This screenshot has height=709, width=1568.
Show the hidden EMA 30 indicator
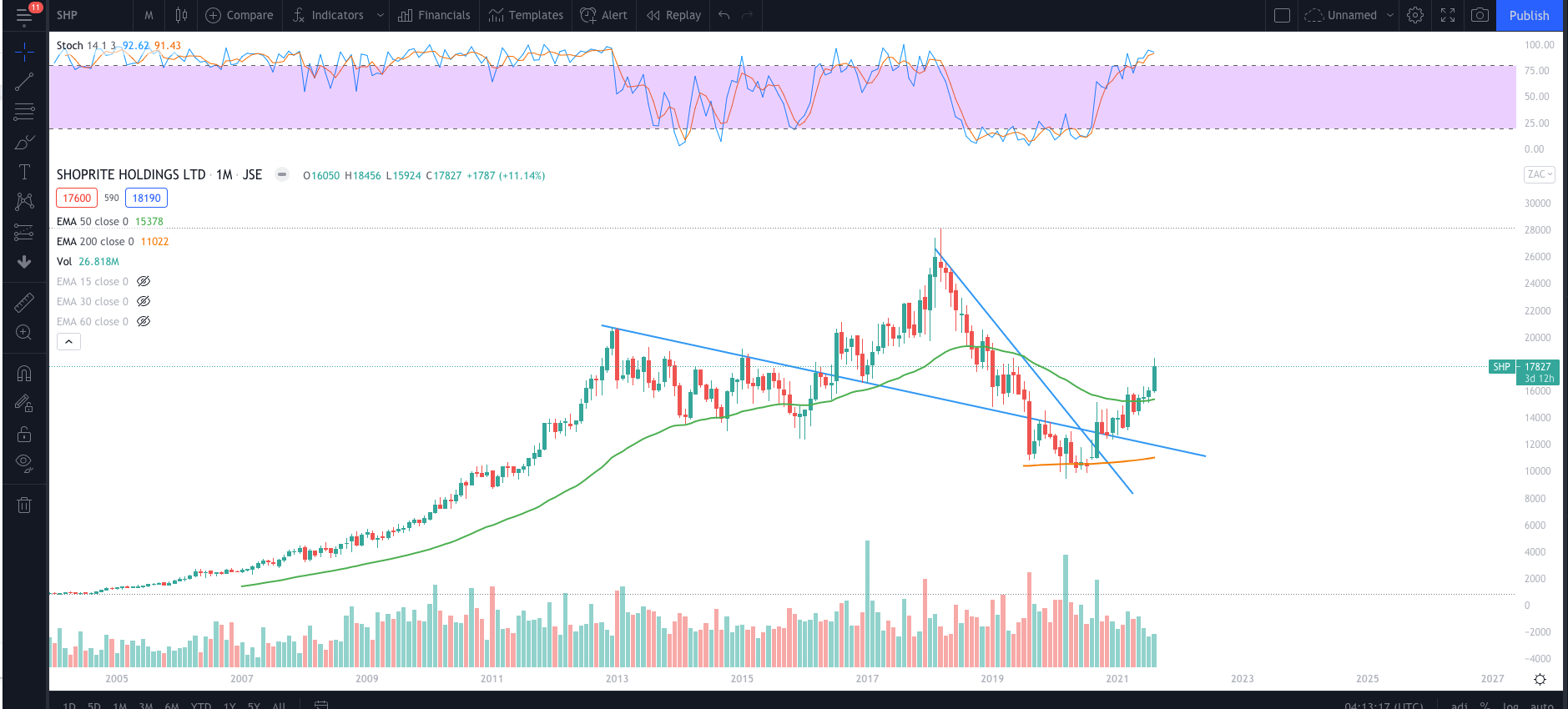point(144,302)
